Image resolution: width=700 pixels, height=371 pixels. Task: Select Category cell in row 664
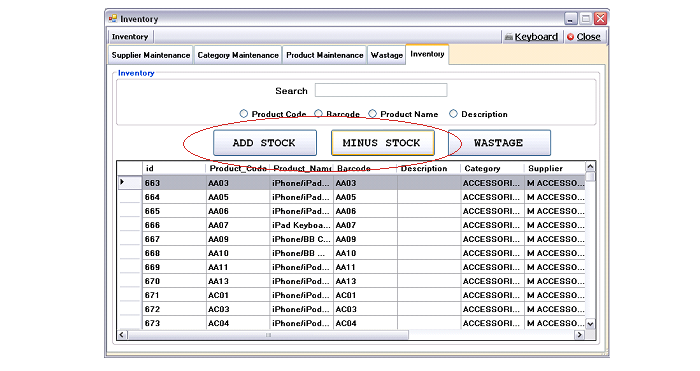coord(493,197)
